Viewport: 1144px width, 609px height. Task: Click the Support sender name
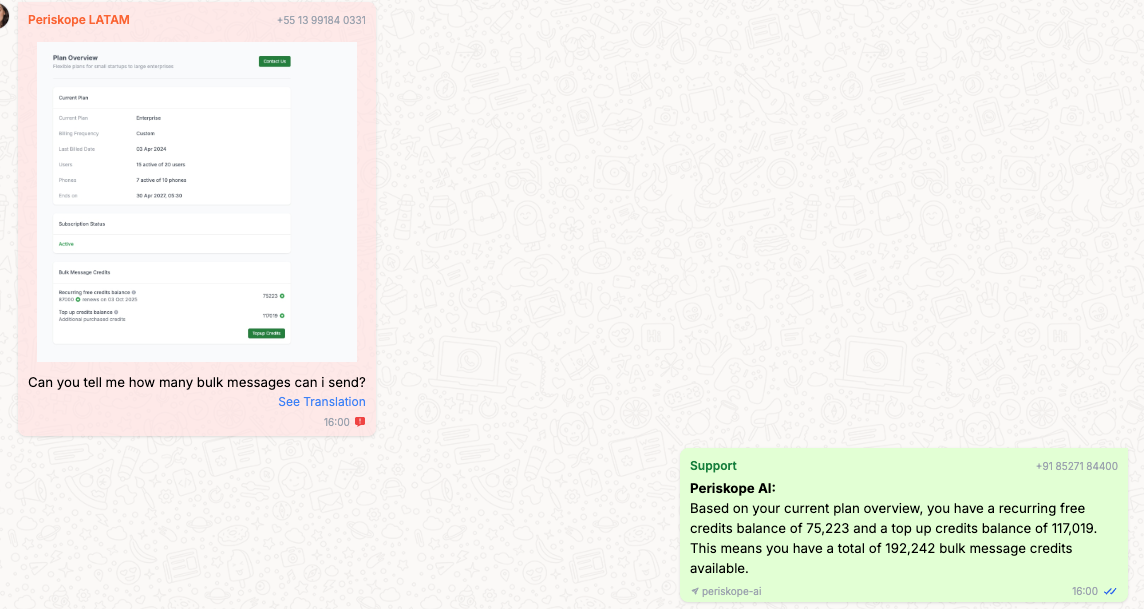713,466
